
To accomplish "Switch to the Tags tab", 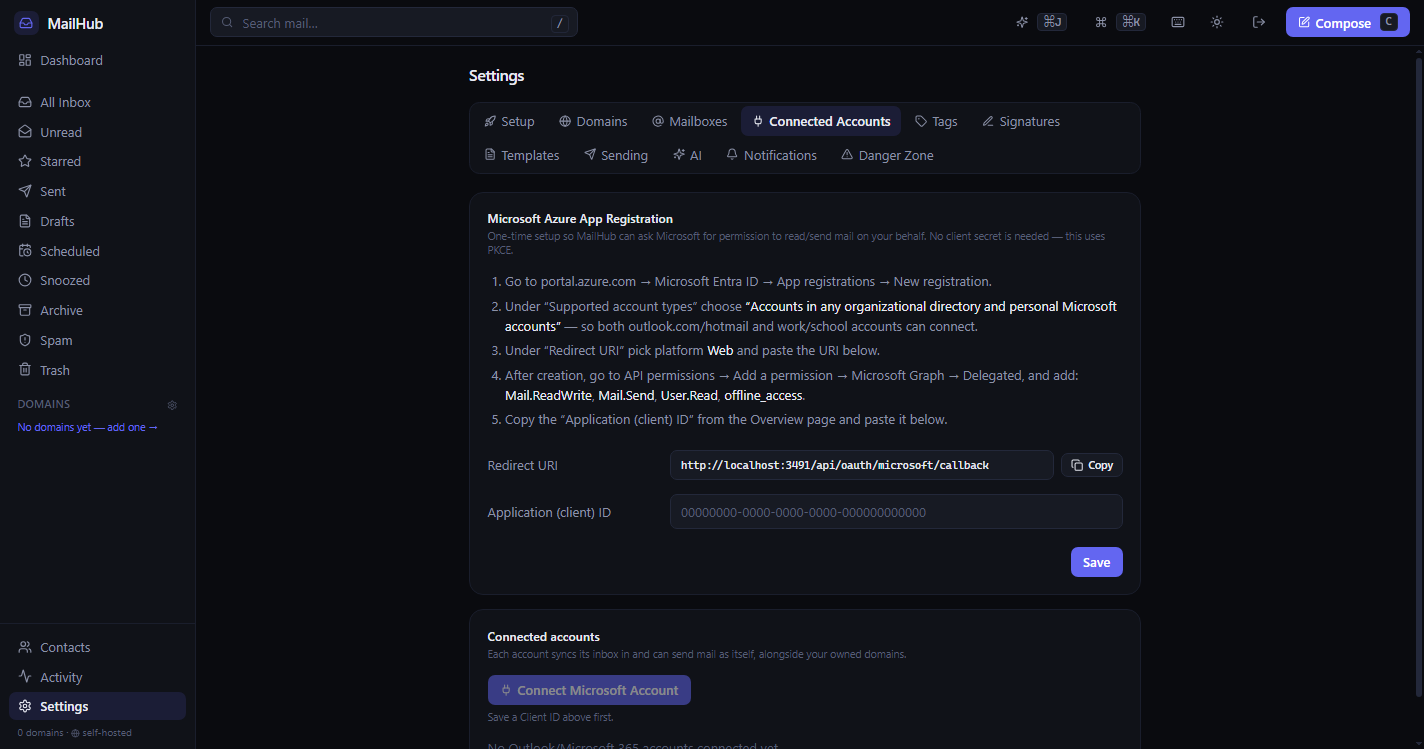I will 936,121.
